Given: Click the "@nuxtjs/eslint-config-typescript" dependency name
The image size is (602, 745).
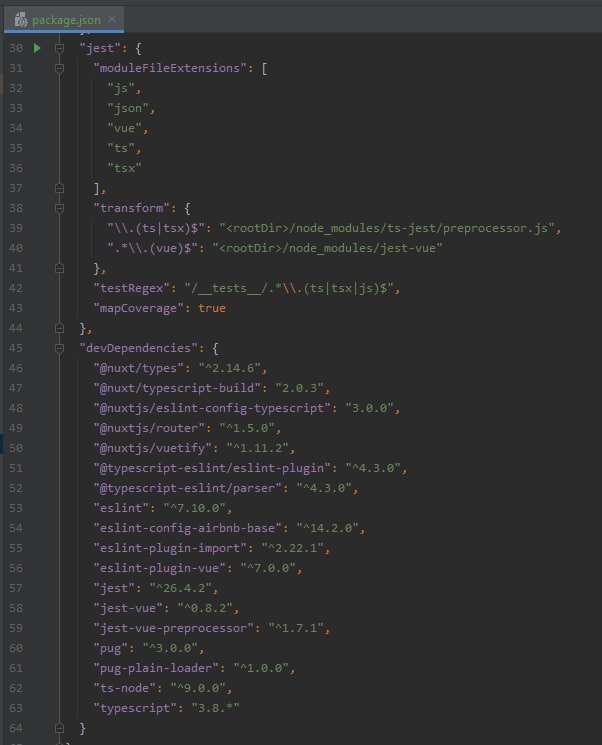Looking at the screenshot, I should point(211,408).
